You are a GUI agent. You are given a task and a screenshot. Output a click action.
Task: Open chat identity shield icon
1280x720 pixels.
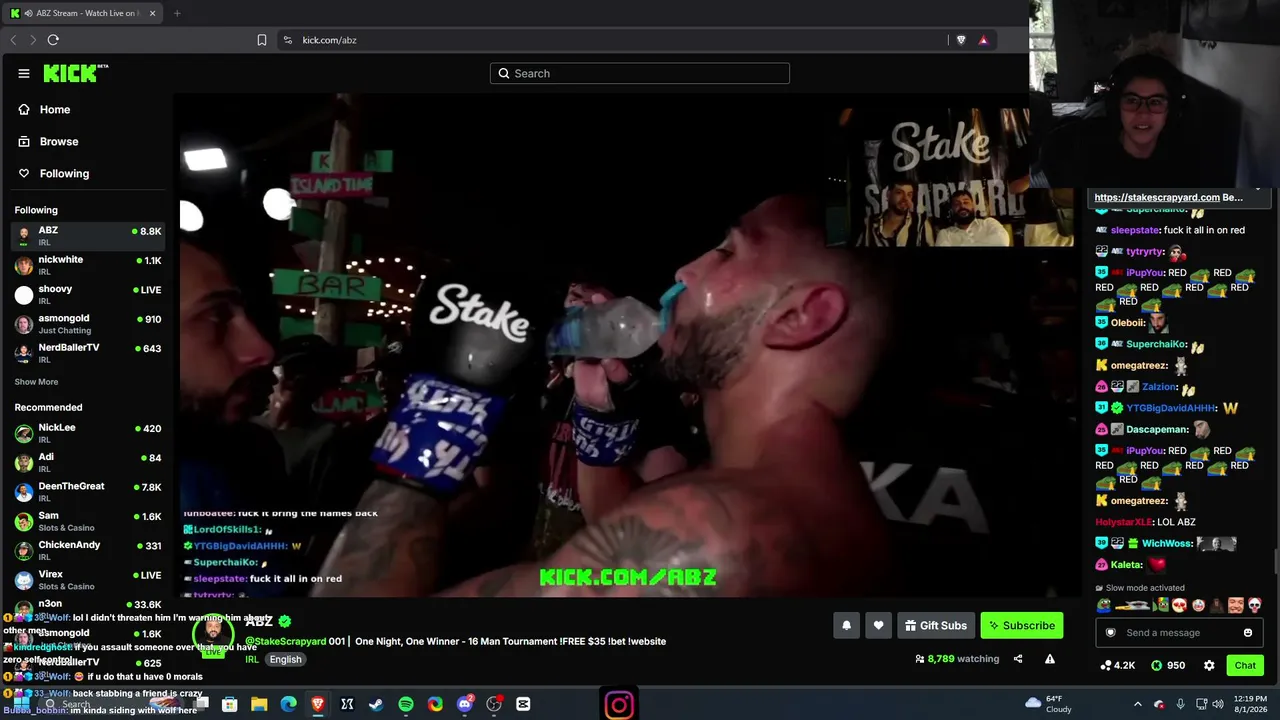(1110, 633)
